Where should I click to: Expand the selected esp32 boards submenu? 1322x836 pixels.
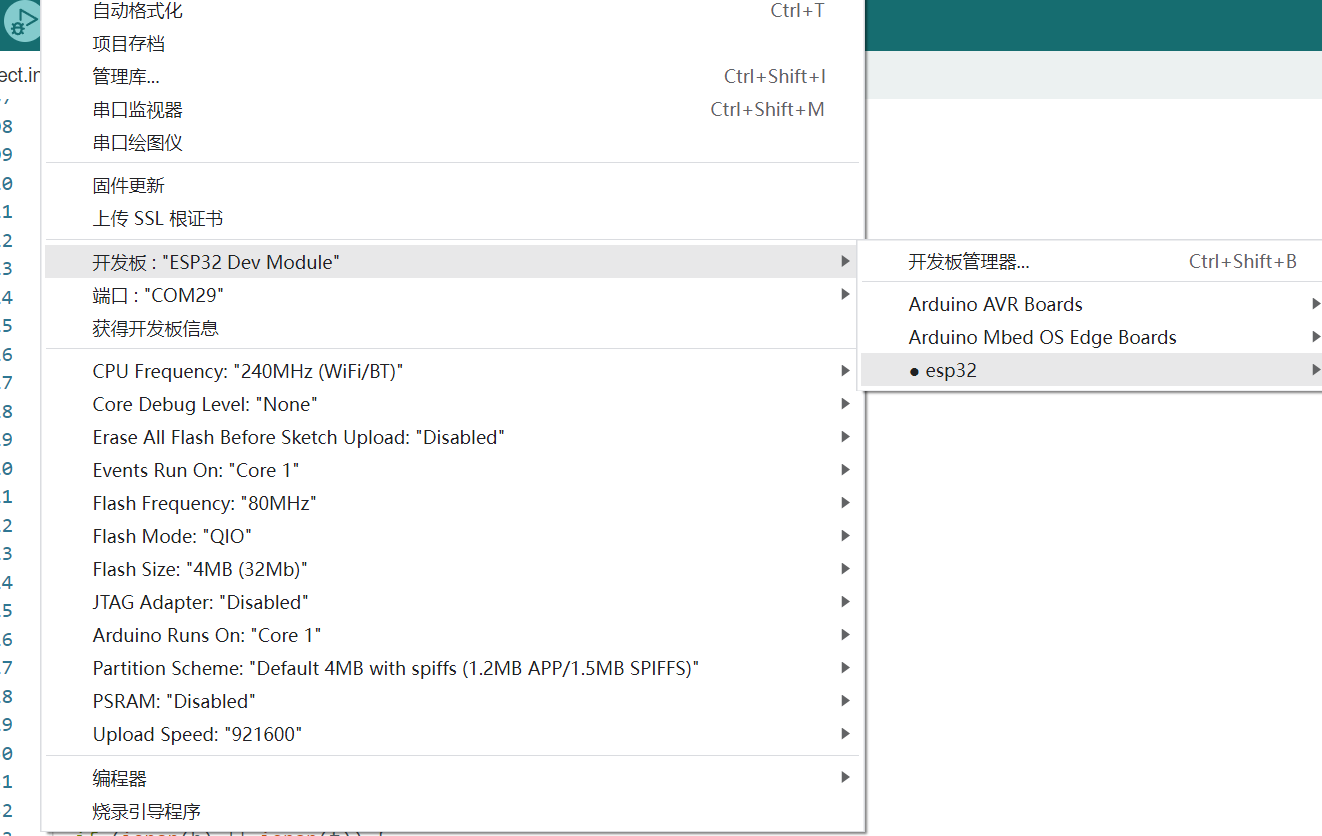click(1091, 370)
